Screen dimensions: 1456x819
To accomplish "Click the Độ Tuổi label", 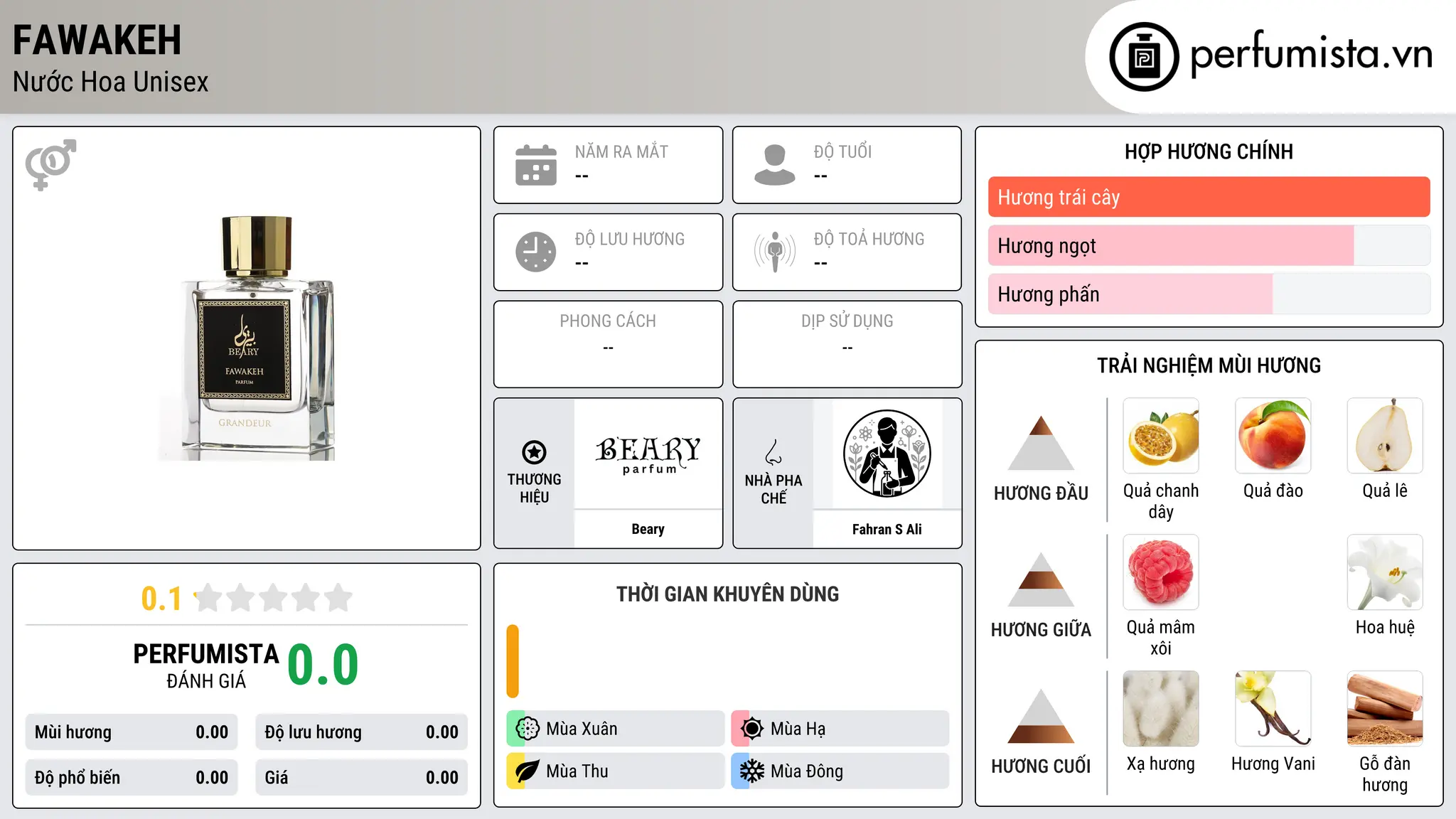I will (x=842, y=151).
